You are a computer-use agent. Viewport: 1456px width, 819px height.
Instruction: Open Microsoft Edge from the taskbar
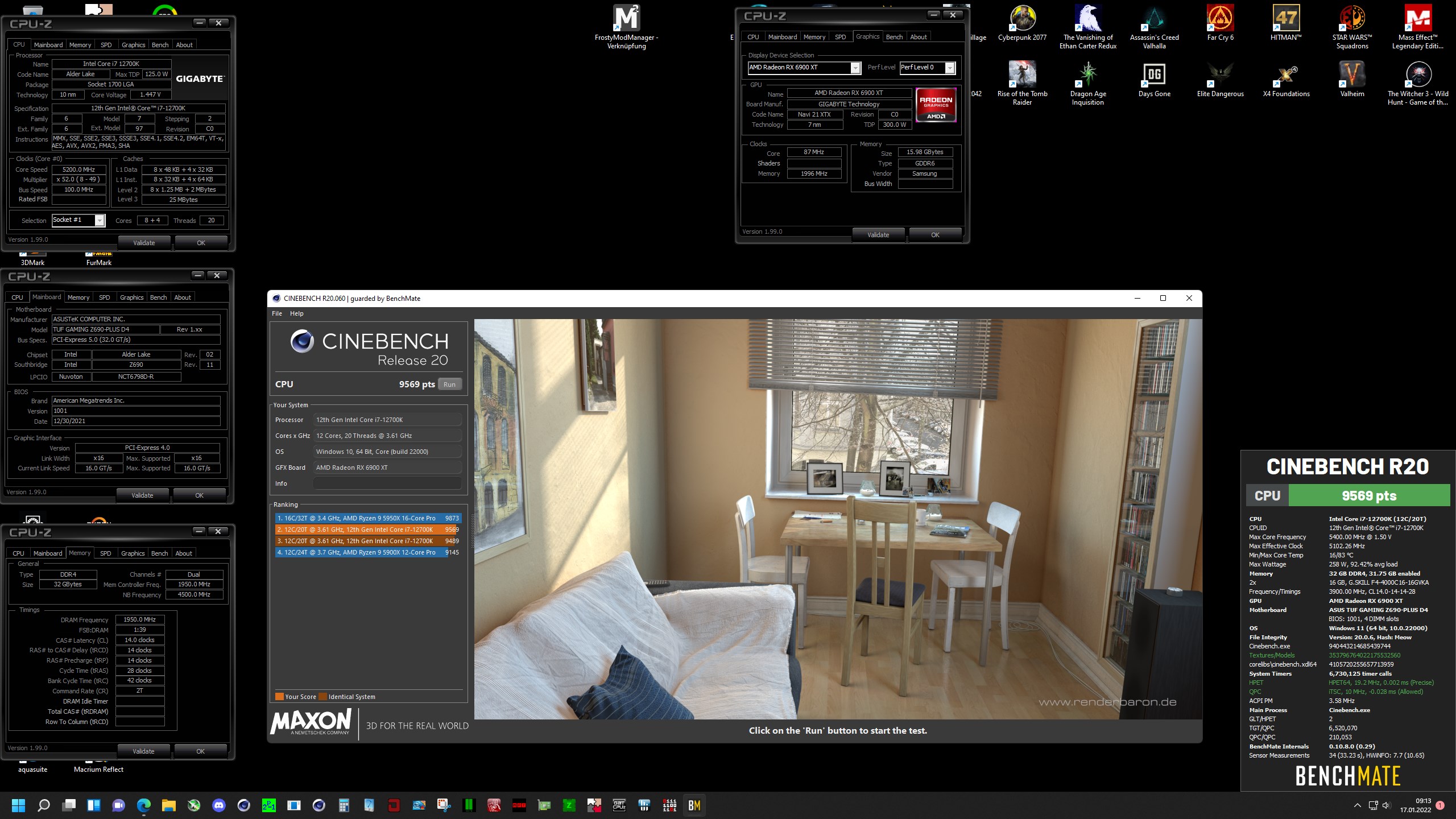coord(144,805)
